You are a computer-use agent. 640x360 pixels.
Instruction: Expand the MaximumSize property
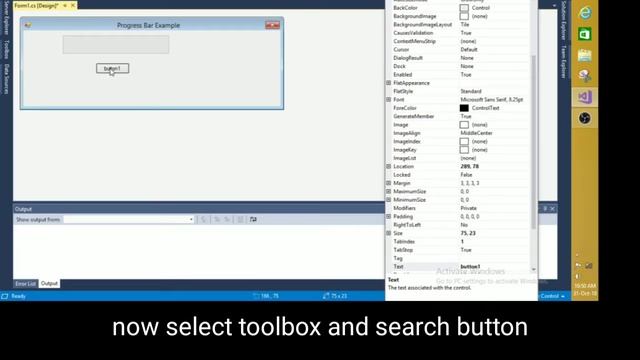(x=389, y=191)
